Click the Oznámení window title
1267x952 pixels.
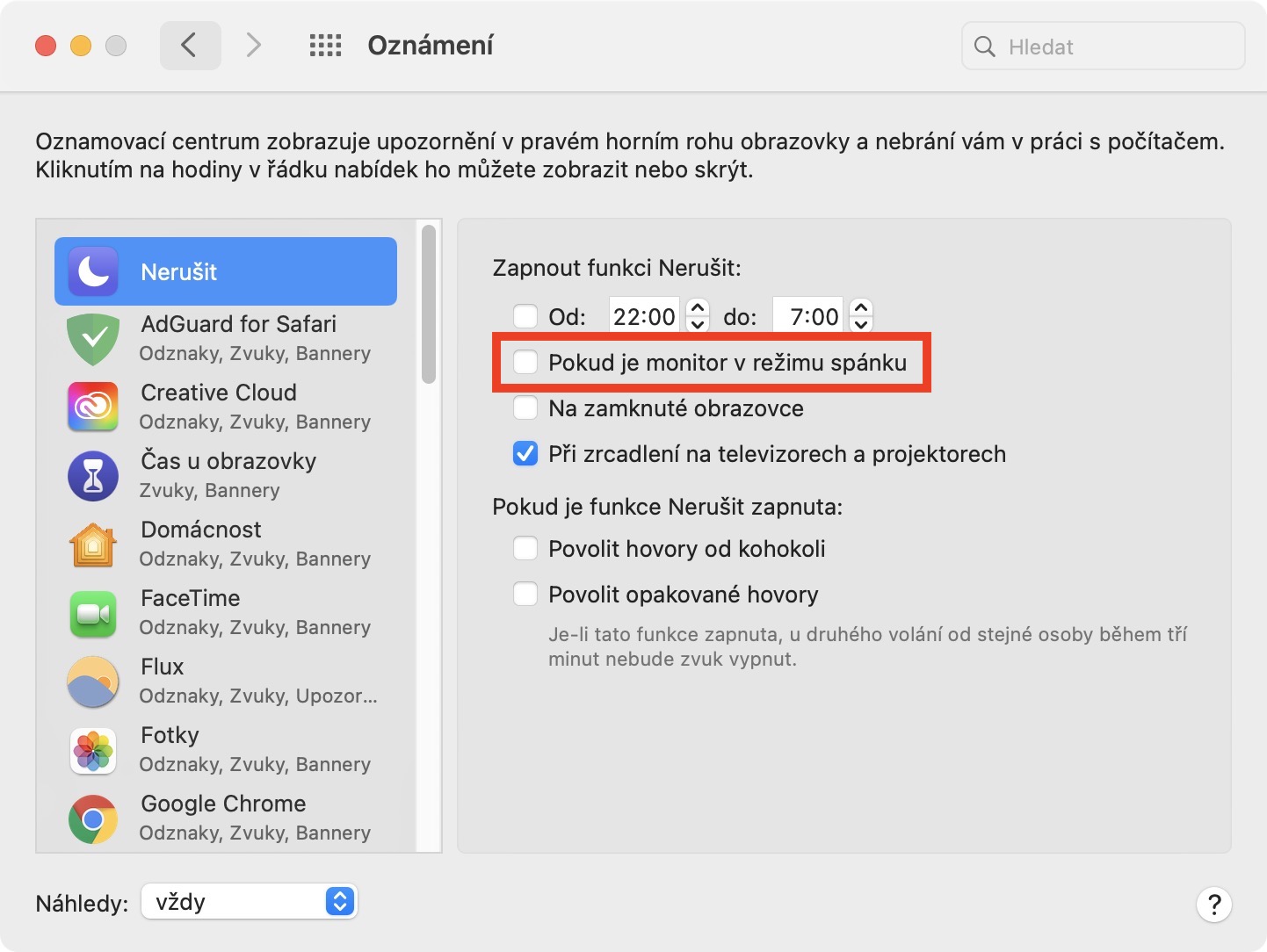point(431,46)
